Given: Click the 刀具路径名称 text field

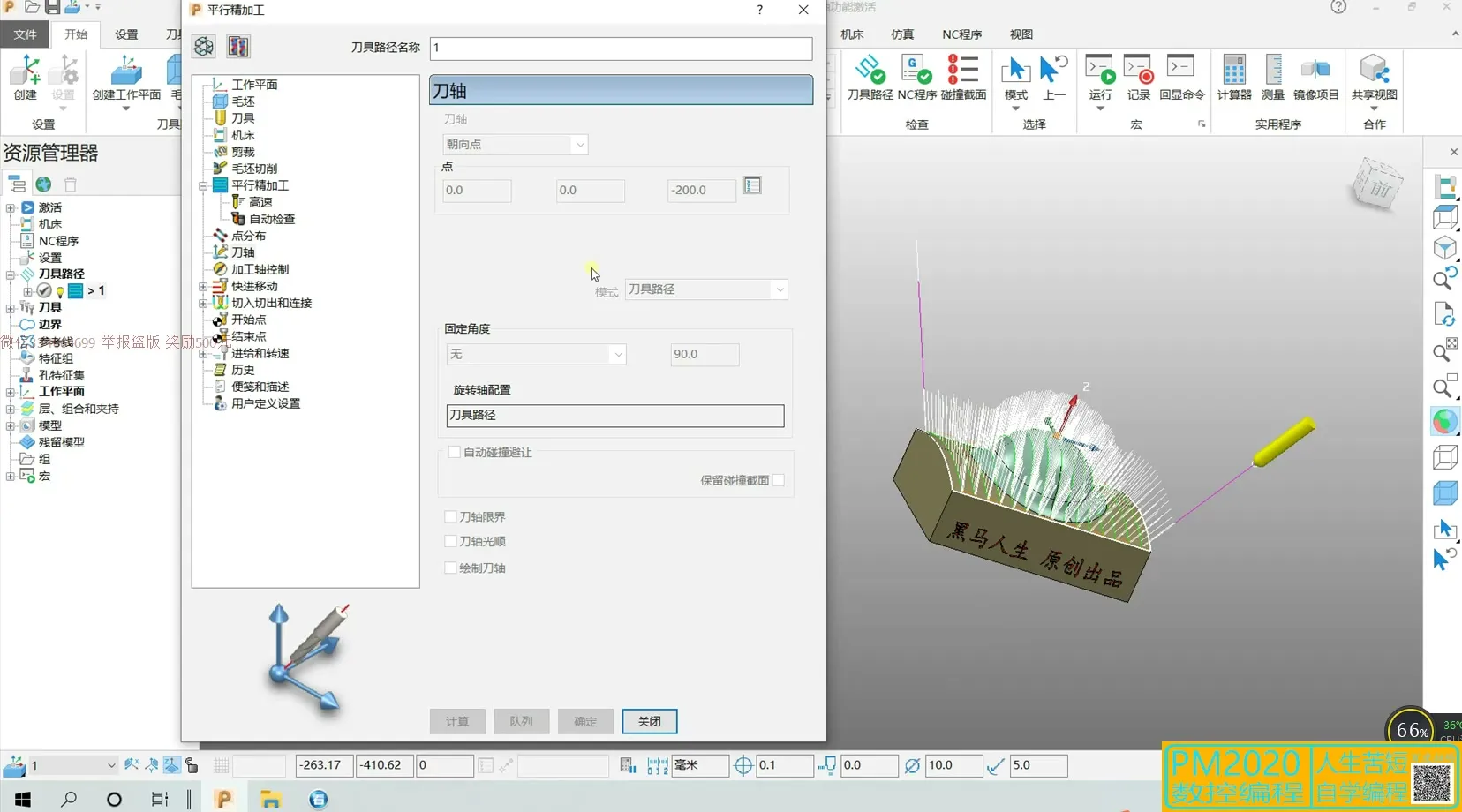Looking at the screenshot, I should click(621, 48).
